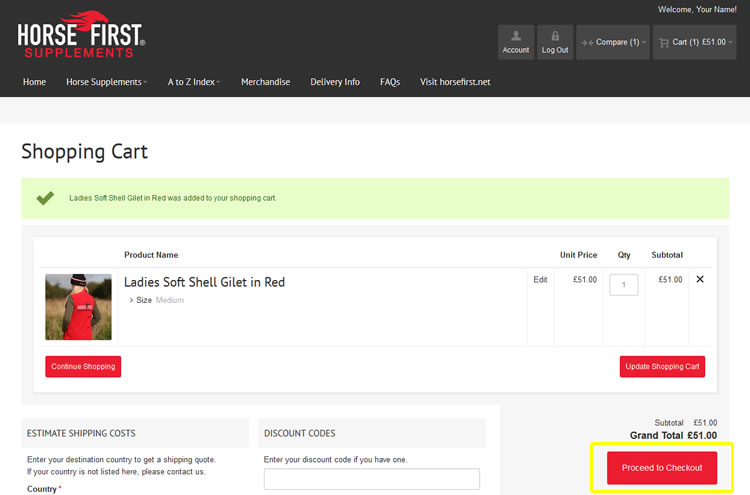
Task: Click the green success checkmark icon
Action: tap(45, 198)
